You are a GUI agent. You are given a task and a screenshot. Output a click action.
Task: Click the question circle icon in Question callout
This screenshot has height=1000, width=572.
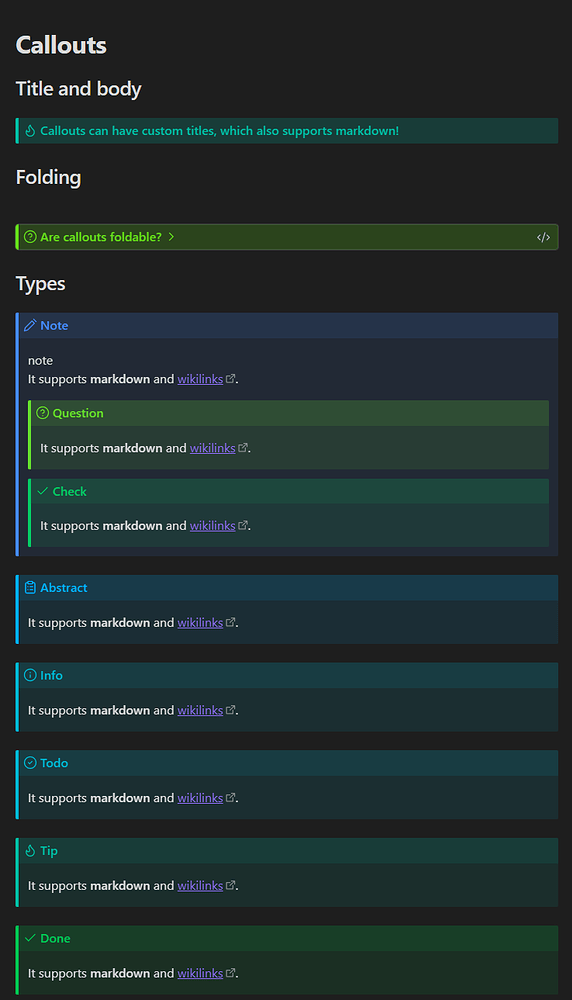(x=43, y=413)
